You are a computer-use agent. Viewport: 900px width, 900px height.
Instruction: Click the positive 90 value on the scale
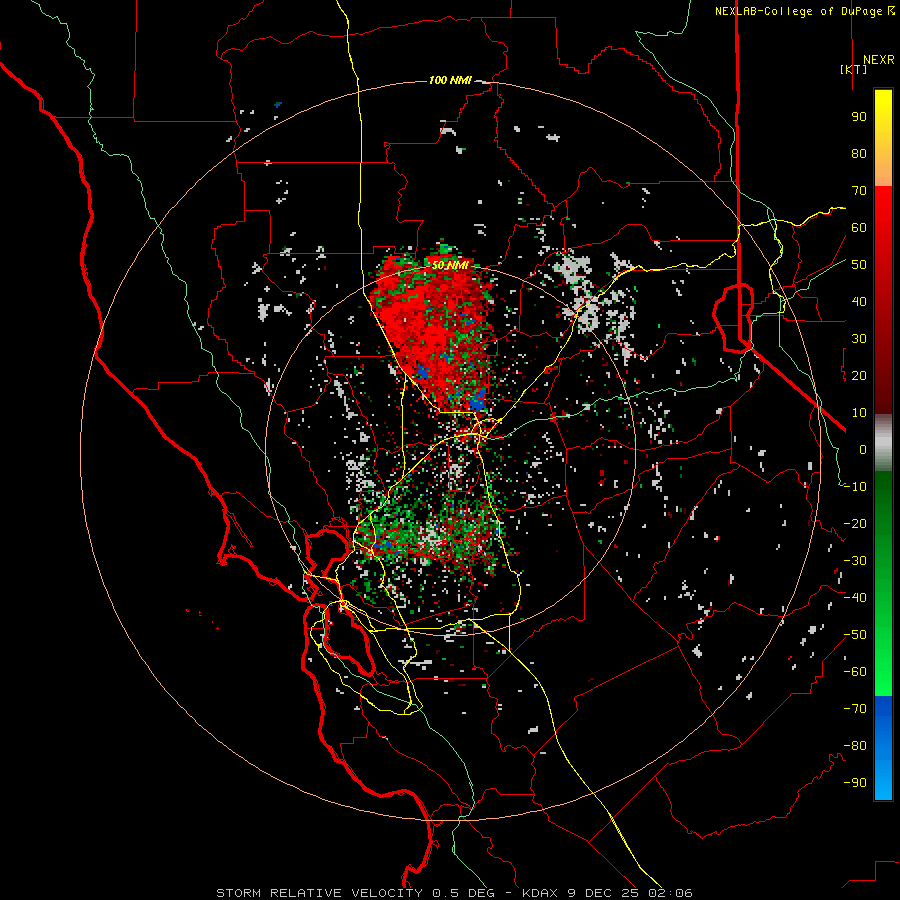point(859,117)
